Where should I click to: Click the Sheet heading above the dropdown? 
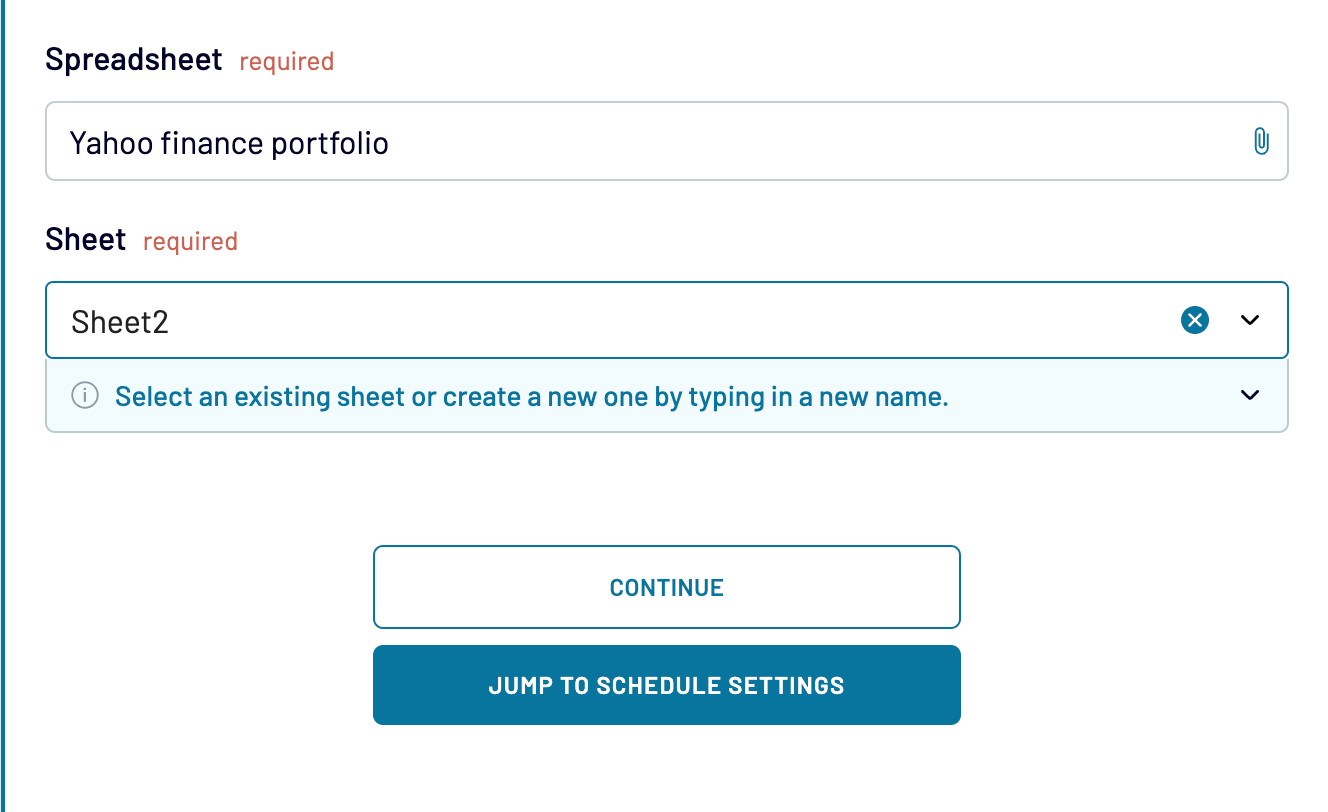pyautogui.click(x=84, y=239)
